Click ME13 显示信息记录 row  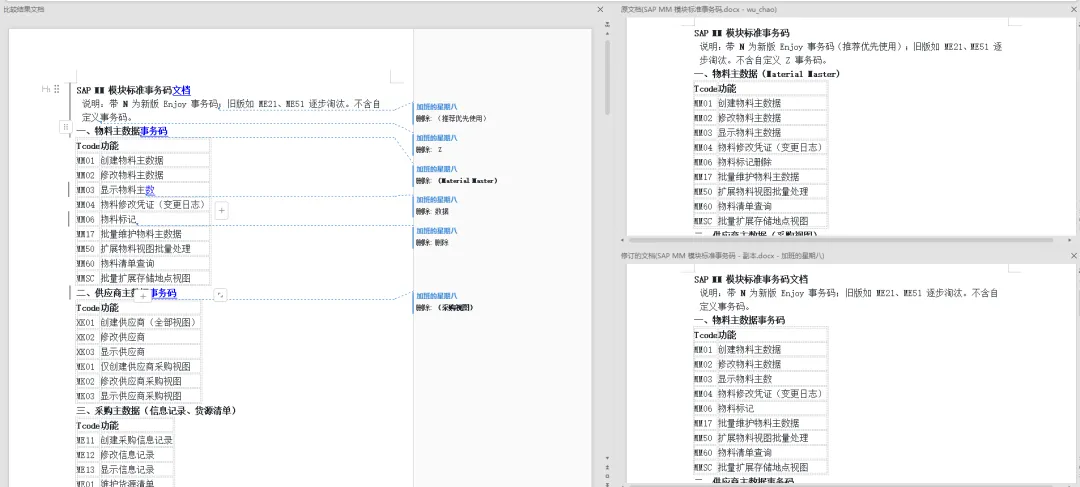[x=125, y=470]
